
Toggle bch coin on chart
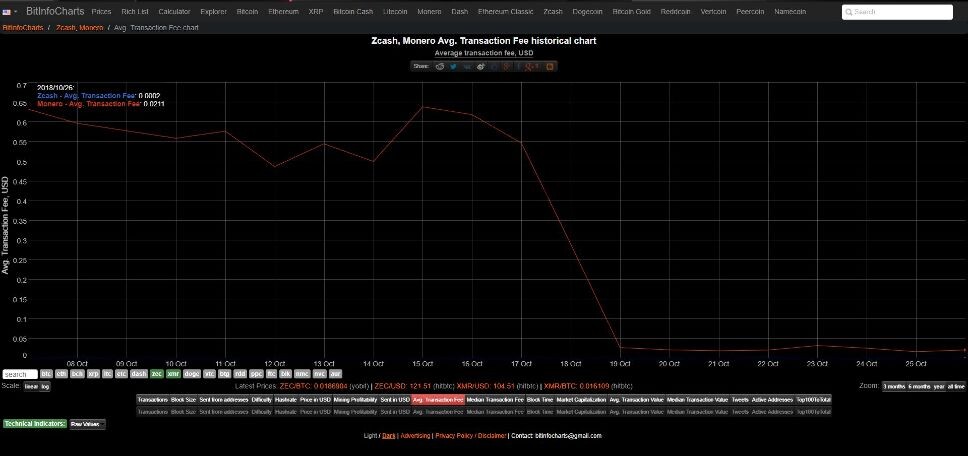pos(77,374)
